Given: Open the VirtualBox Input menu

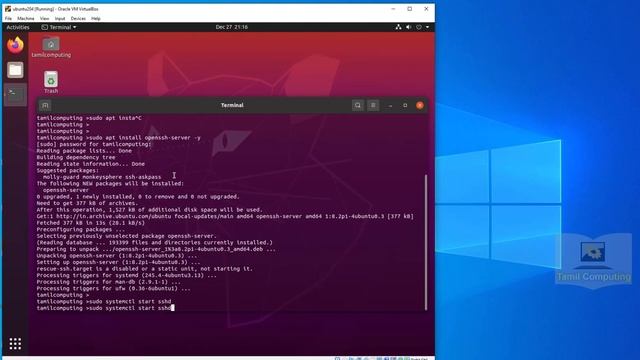Looking at the screenshot, I should coord(60,18).
